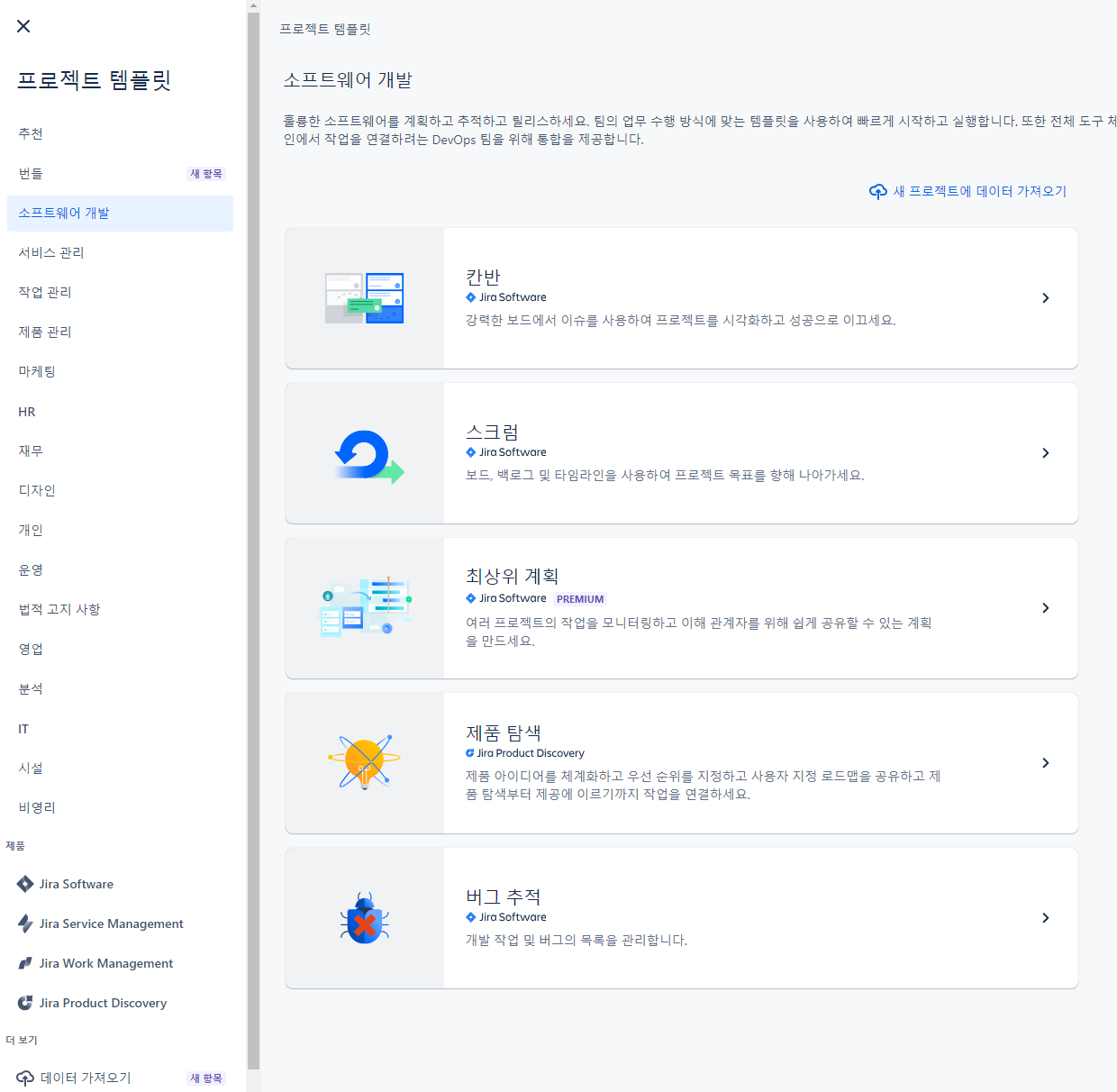Click the Jira Work Management icon in the sidebar
This screenshot has height=1092, width=1117.
point(25,963)
